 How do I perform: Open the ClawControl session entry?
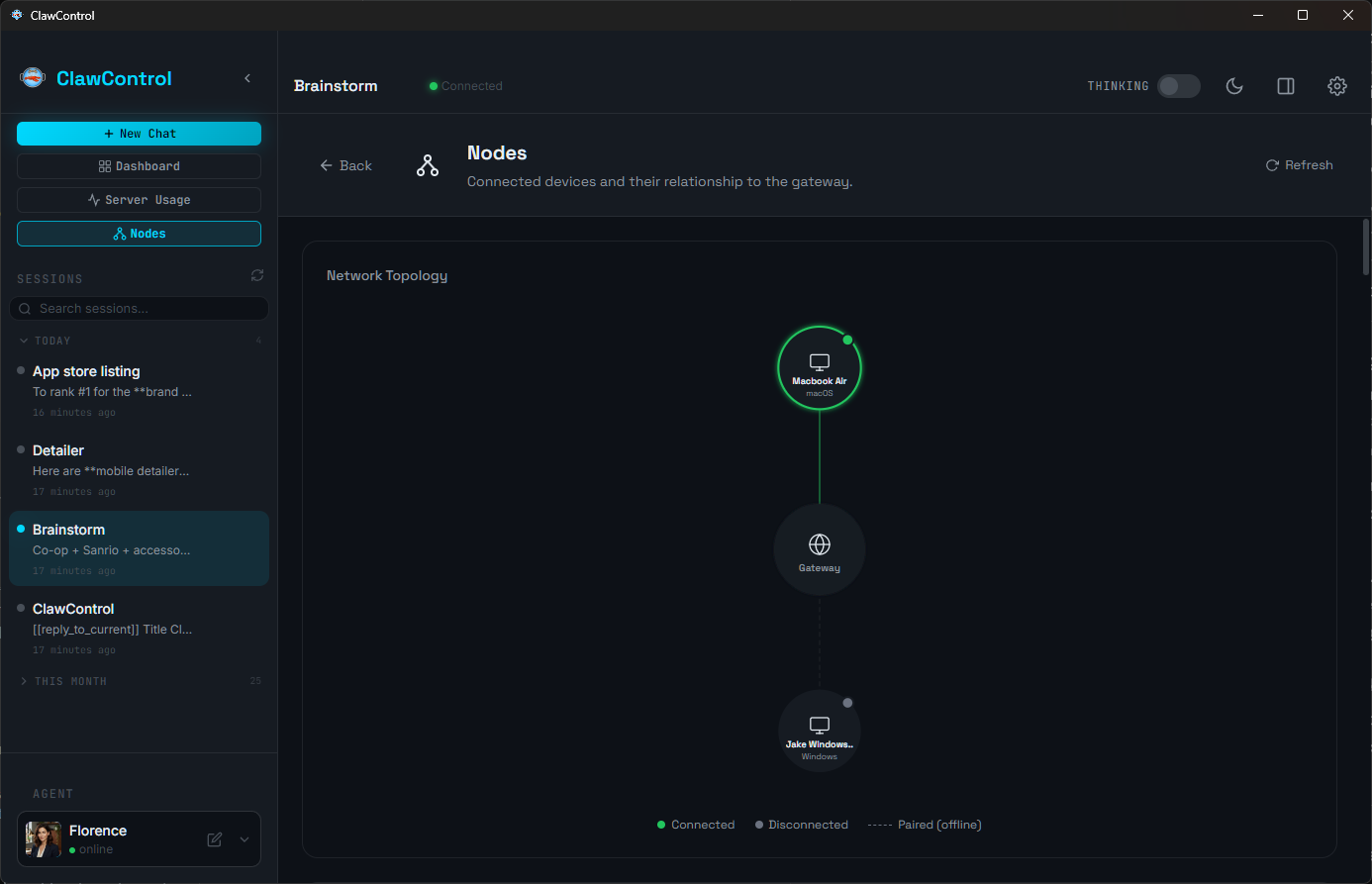pyautogui.click(x=139, y=627)
